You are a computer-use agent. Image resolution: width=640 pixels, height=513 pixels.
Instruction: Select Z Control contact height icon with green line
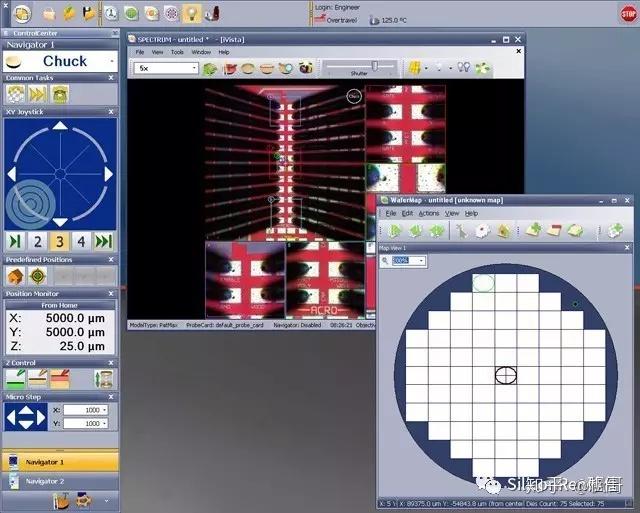(x=16, y=378)
